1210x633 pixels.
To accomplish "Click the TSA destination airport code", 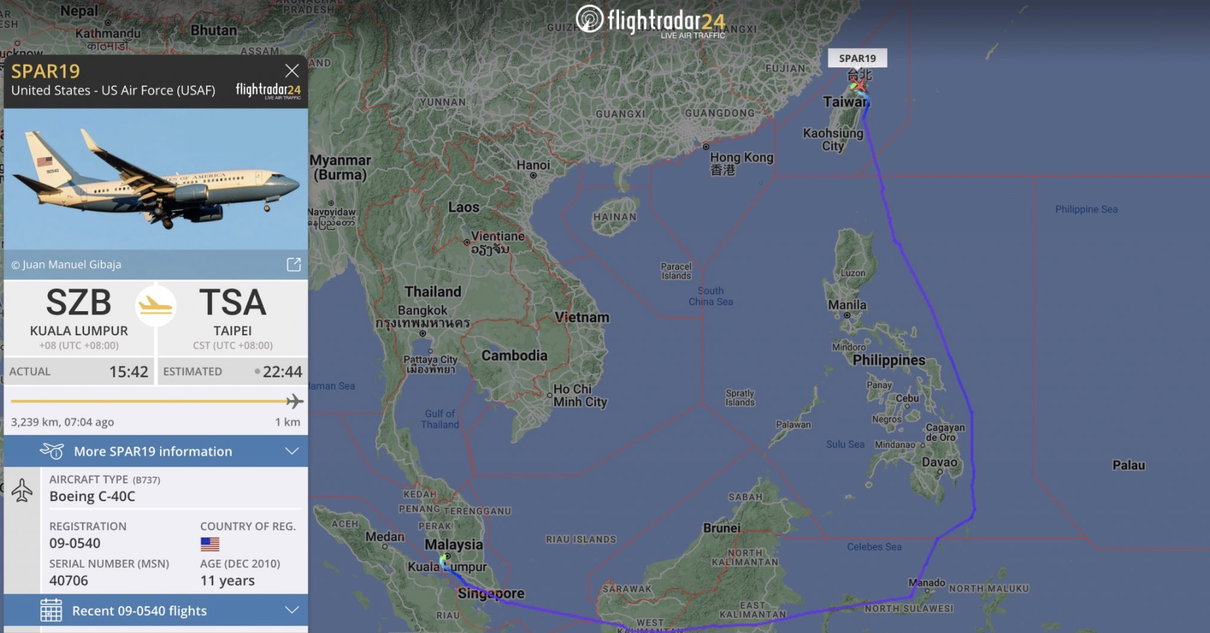I will (232, 302).
